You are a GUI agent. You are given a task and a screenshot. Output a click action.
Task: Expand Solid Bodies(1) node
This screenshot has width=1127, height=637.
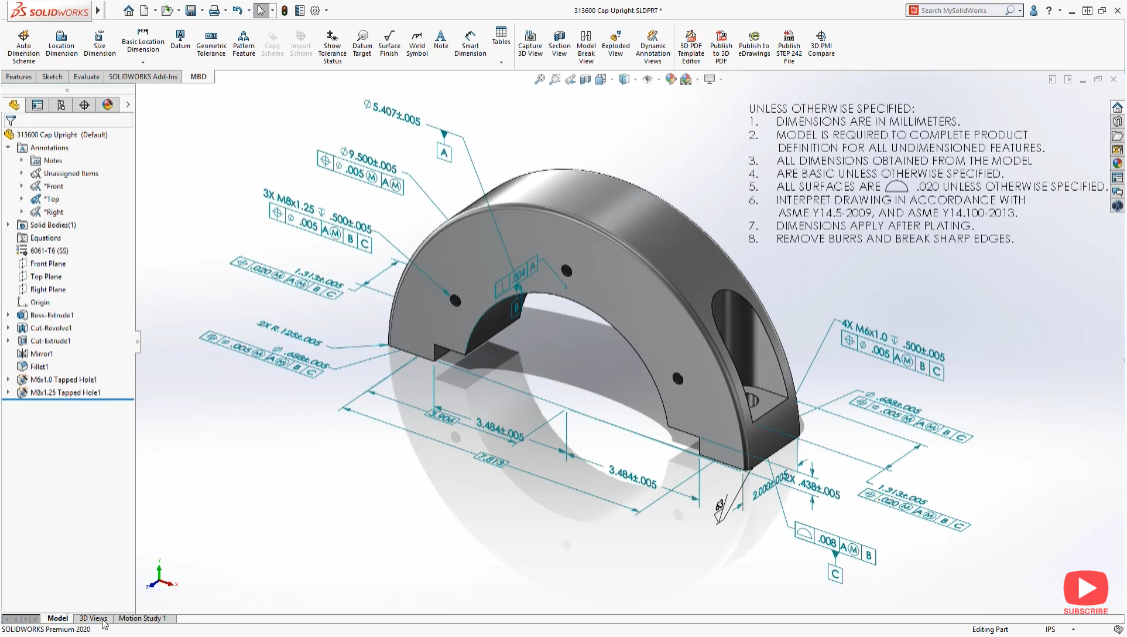[9, 225]
